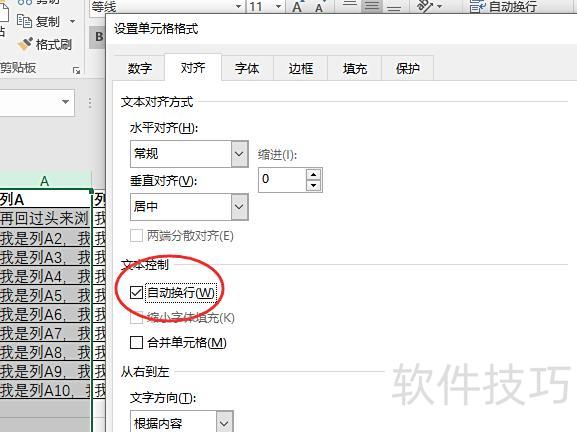The height and width of the screenshot is (432, 577).
Task: Switch to the 保护 tab
Action: (408, 68)
